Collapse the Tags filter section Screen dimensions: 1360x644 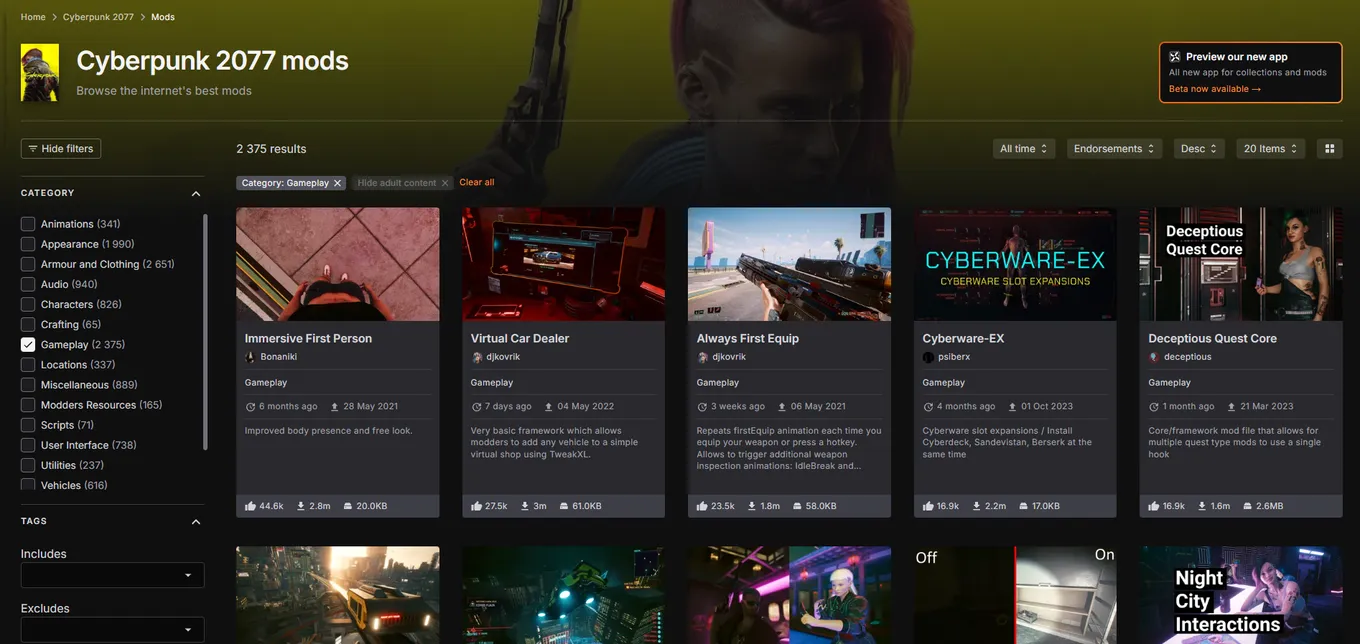[196, 522]
